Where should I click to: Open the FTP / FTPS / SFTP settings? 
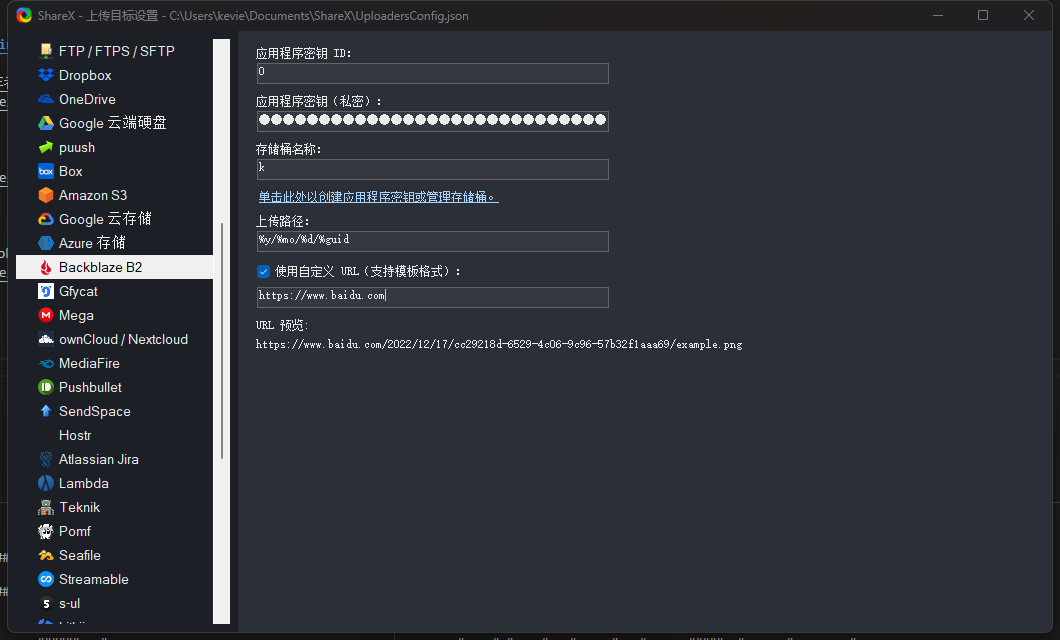(116, 51)
